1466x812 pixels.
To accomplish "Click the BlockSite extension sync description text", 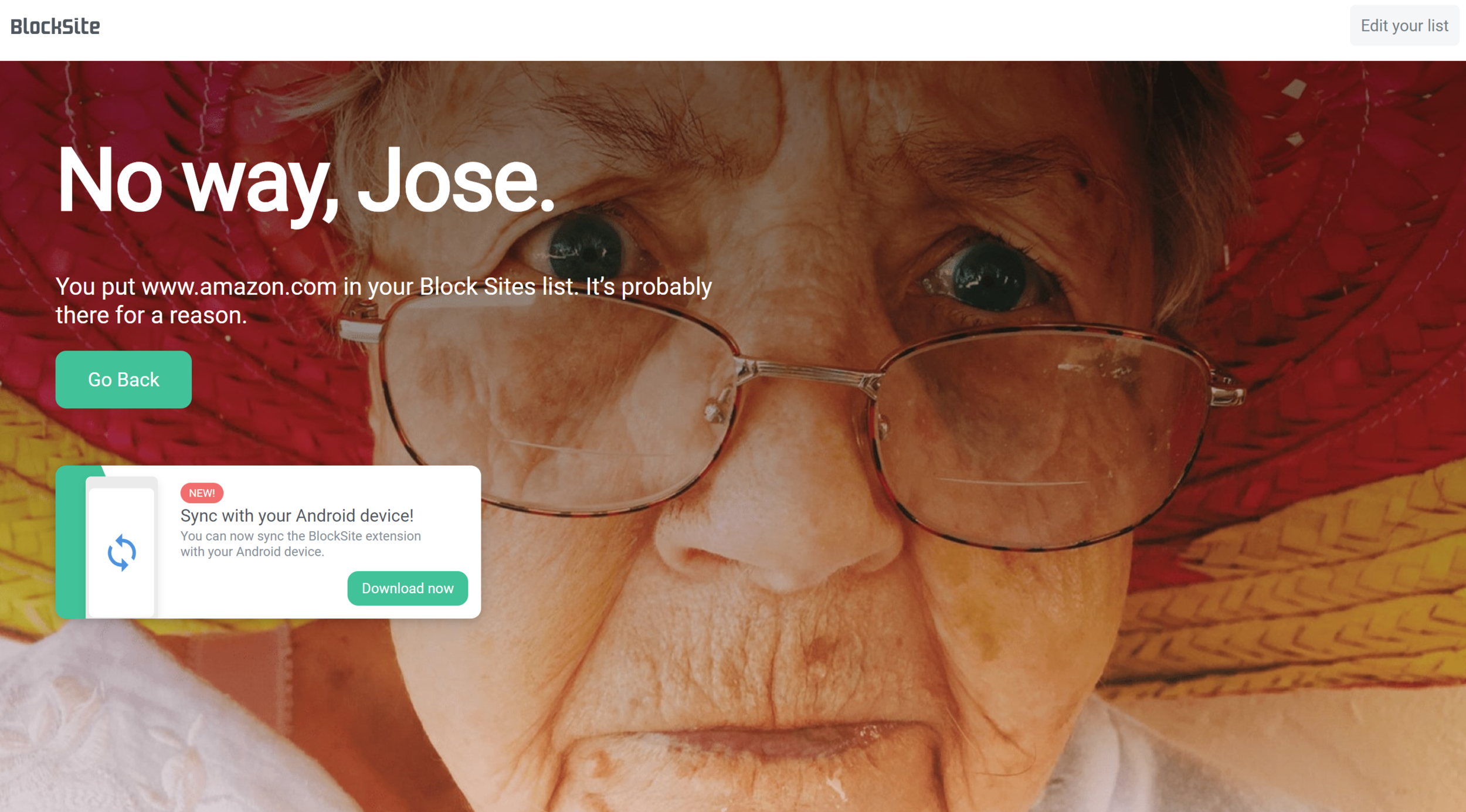I will tap(300, 543).
